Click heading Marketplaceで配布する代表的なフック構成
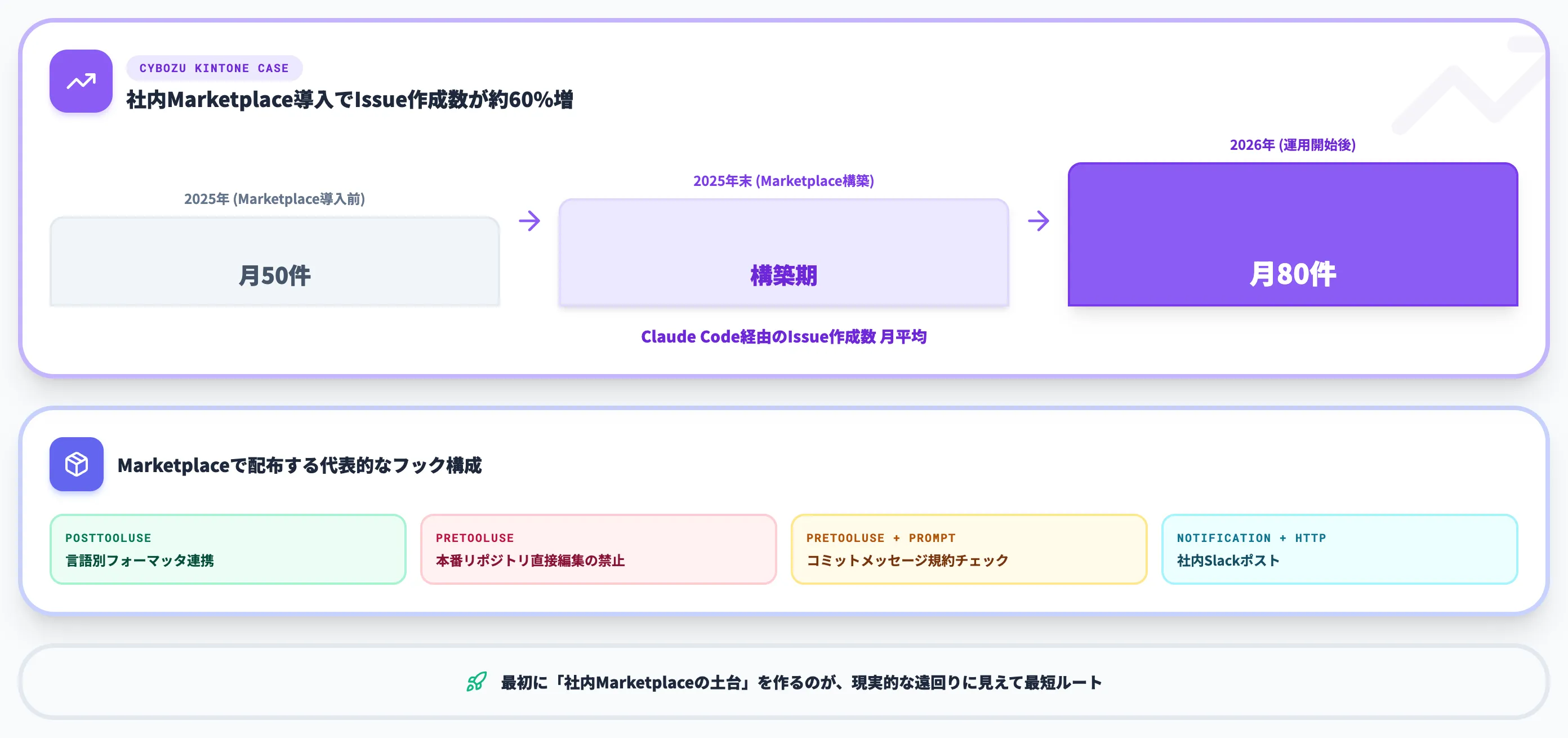The width and height of the screenshot is (1568, 738). 300,465
